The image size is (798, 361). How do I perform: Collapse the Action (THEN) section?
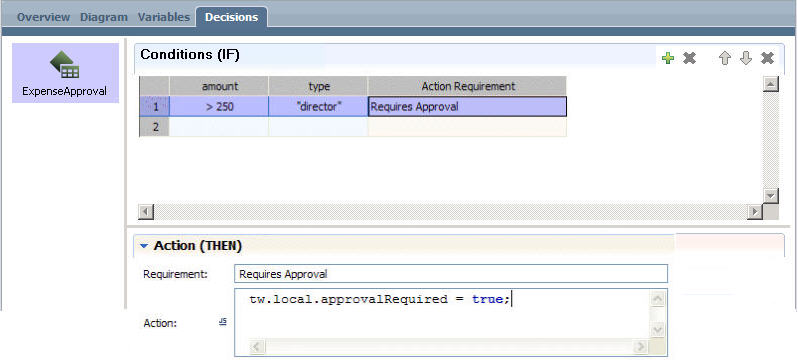coord(144,246)
